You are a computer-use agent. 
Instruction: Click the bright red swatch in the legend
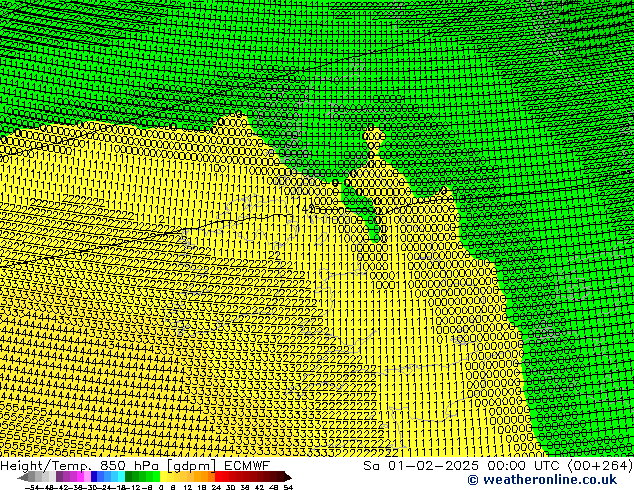[218, 476]
